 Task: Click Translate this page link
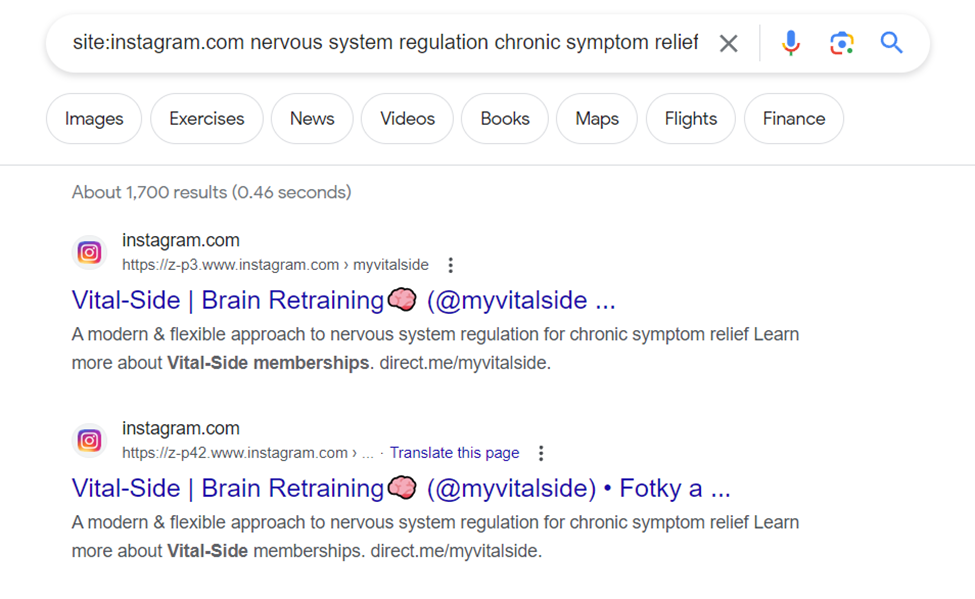[x=455, y=453]
